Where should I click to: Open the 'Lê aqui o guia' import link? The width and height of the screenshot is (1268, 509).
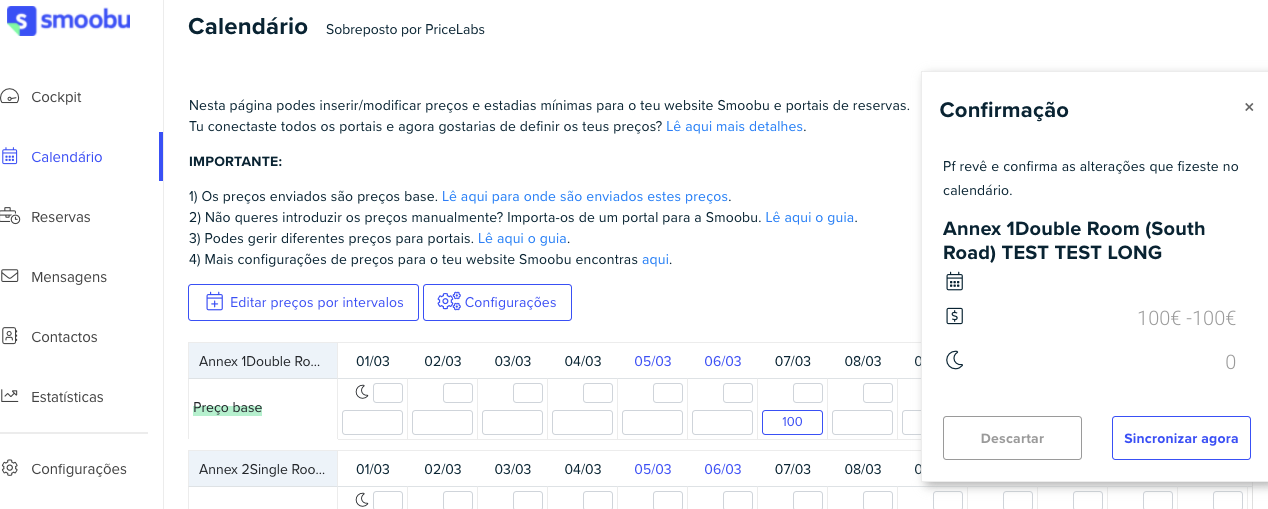tap(810, 217)
